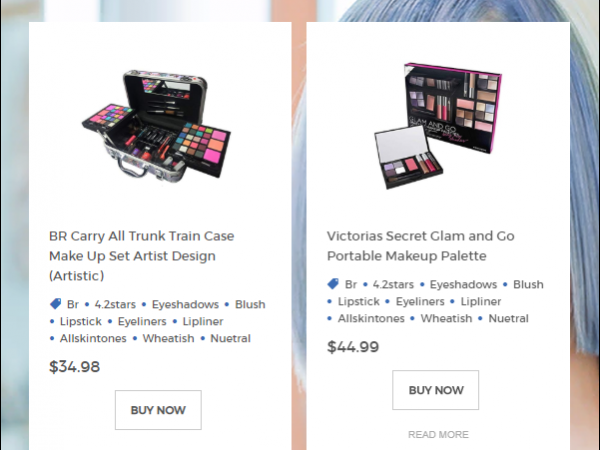Open the Victorias Secret Glam and Go title
The width and height of the screenshot is (600, 450).
click(421, 246)
